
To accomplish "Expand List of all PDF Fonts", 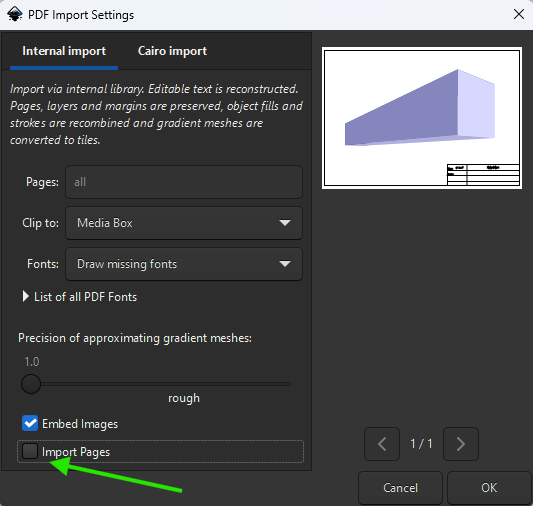I will pyautogui.click(x=79, y=297).
